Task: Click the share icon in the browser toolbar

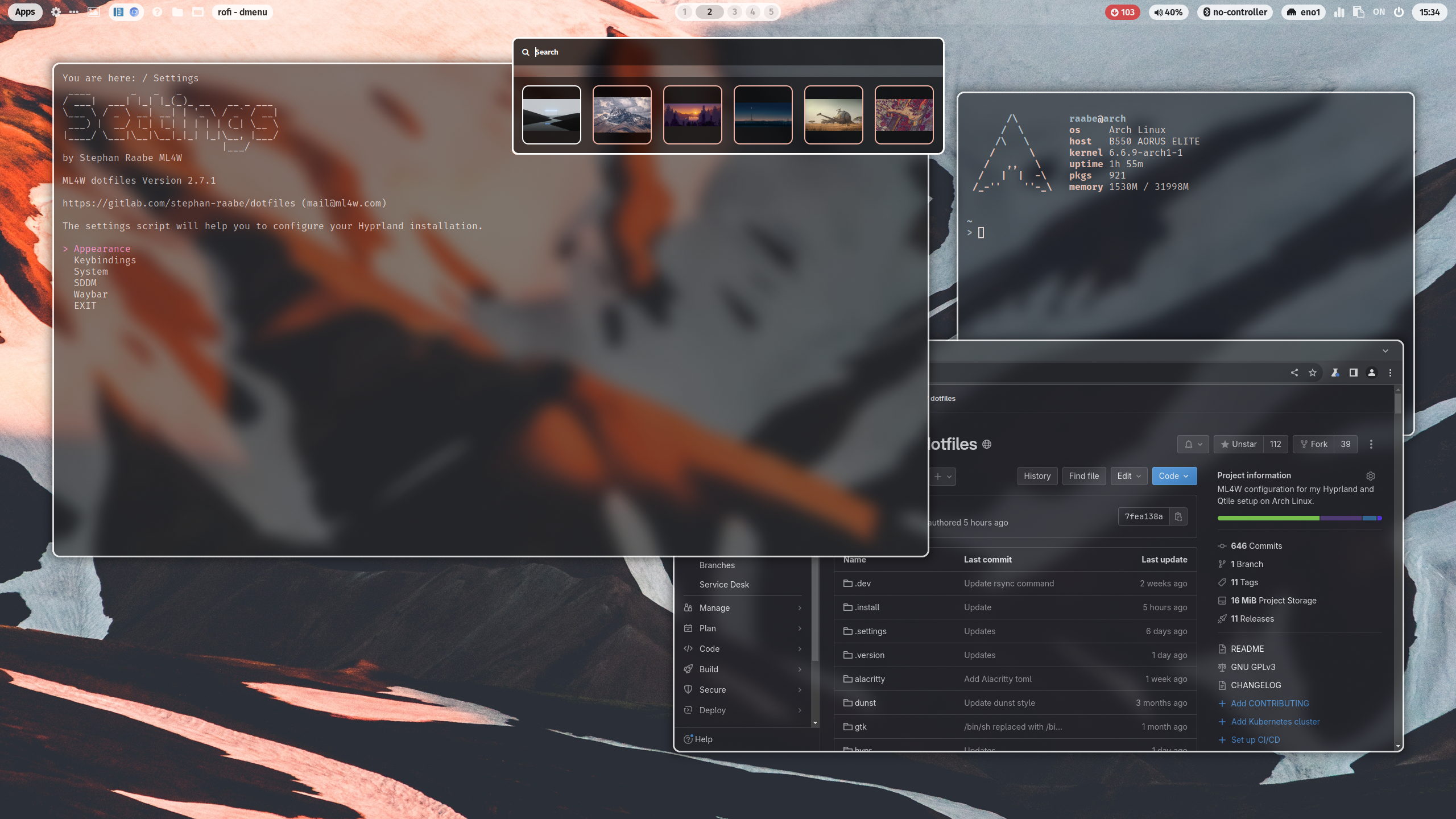Action: [x=1294, y=373]
